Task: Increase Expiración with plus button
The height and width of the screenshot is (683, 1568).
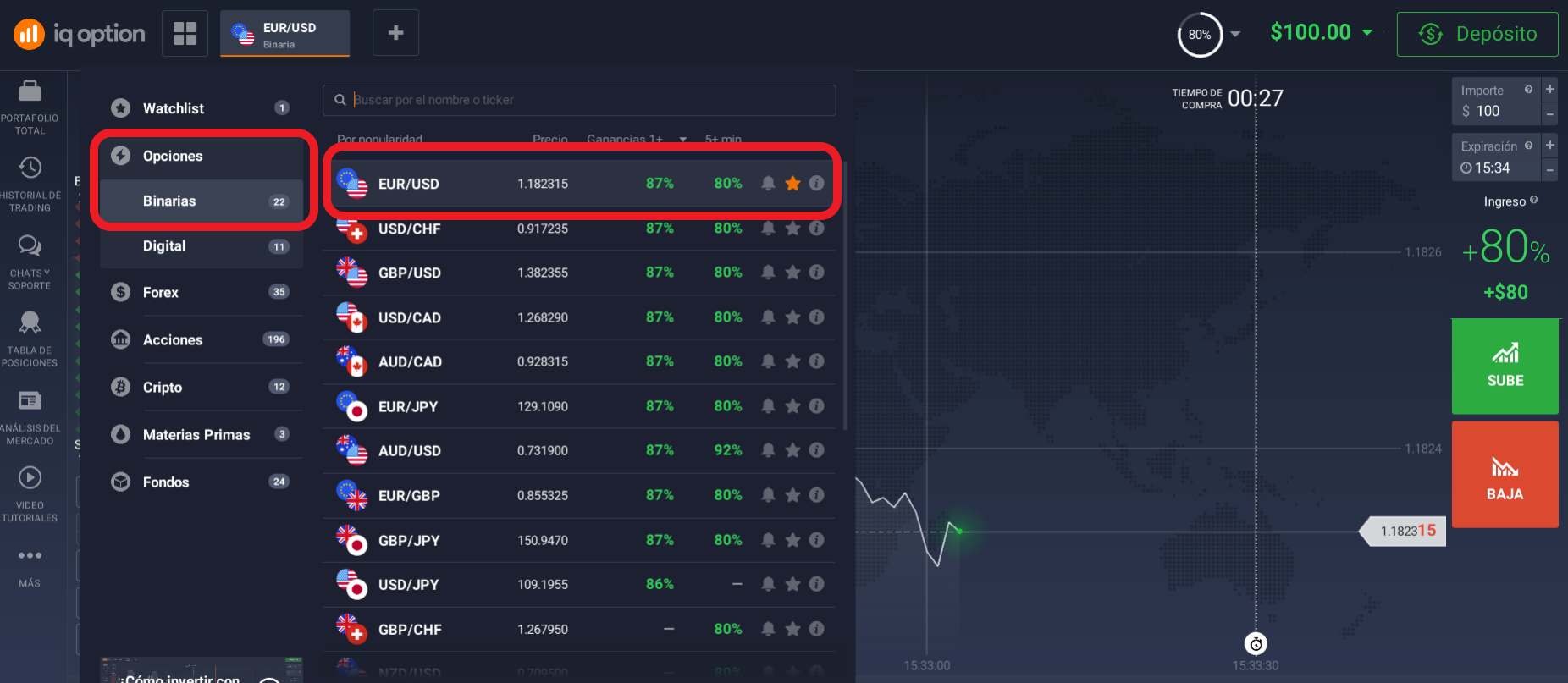Action: 1549,145
